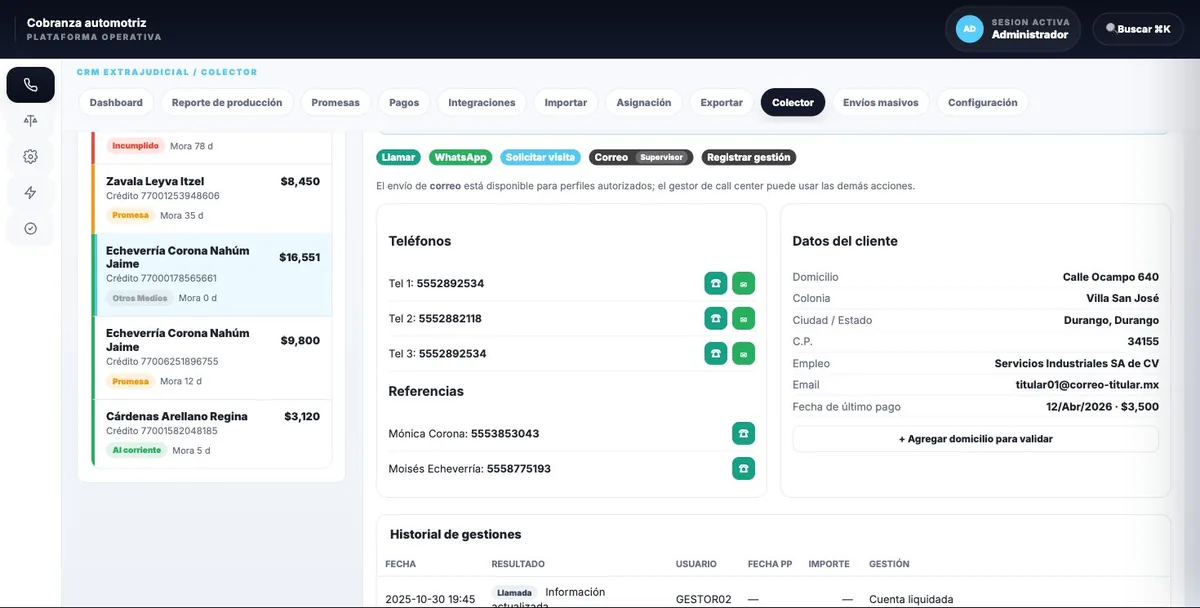Image resolution: width=1200 pixels, height=608 pixels.
Task: Click the Incumplido status badge
Action: [135, 146]
